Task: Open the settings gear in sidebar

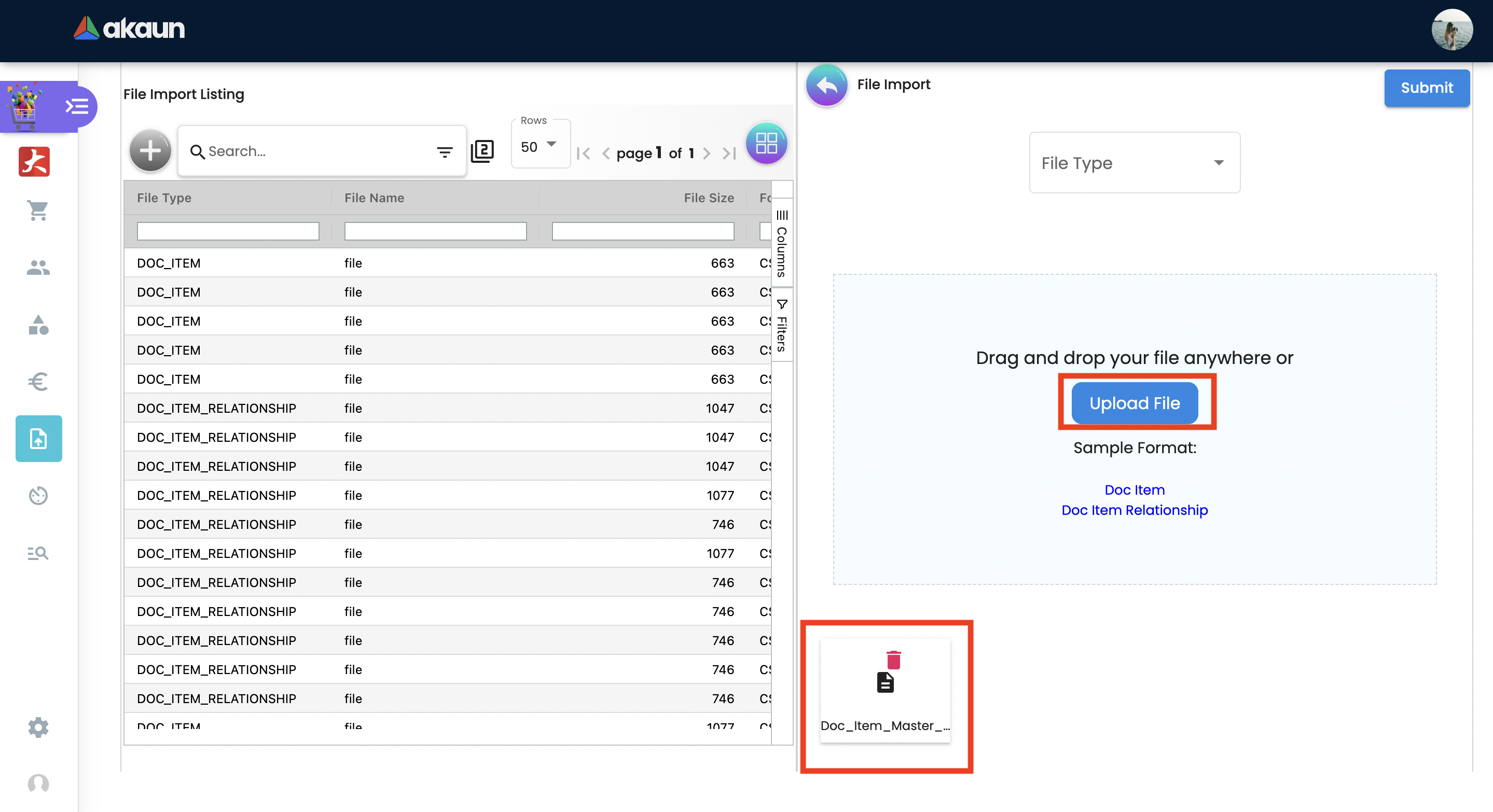Action: click(x=38, y=727)
